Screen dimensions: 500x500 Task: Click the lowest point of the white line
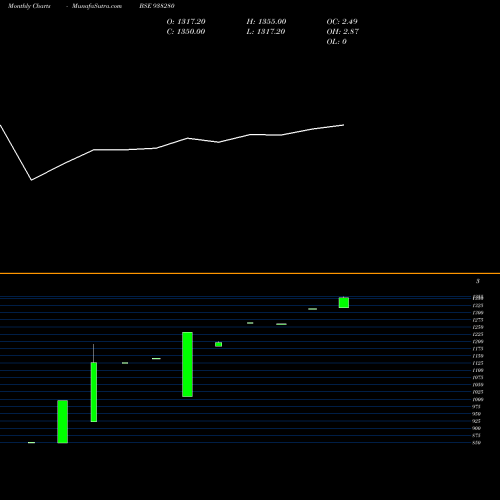(x=32, y=180)
